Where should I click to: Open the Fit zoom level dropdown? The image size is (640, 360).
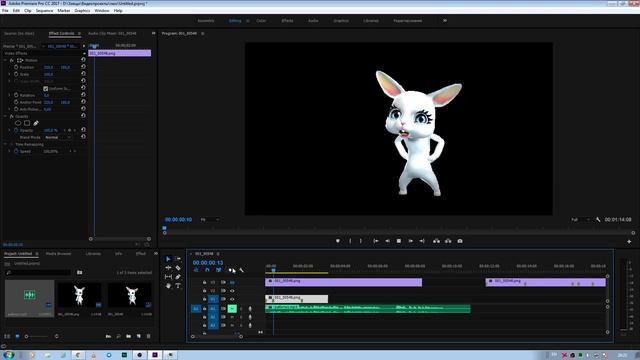click(209, 220)
